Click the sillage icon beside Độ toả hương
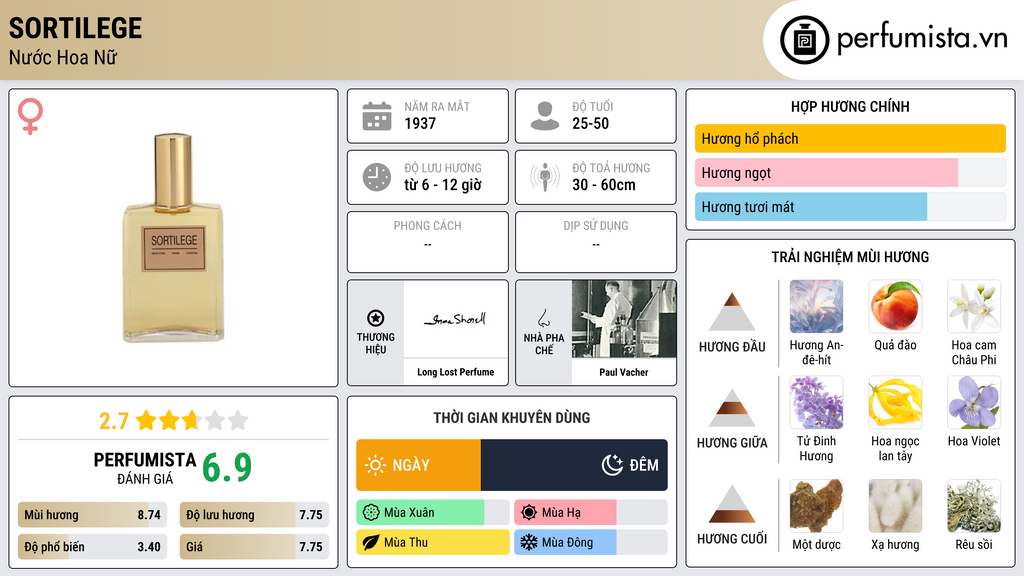Screen dimensions: 1024x576 [545, 177]
